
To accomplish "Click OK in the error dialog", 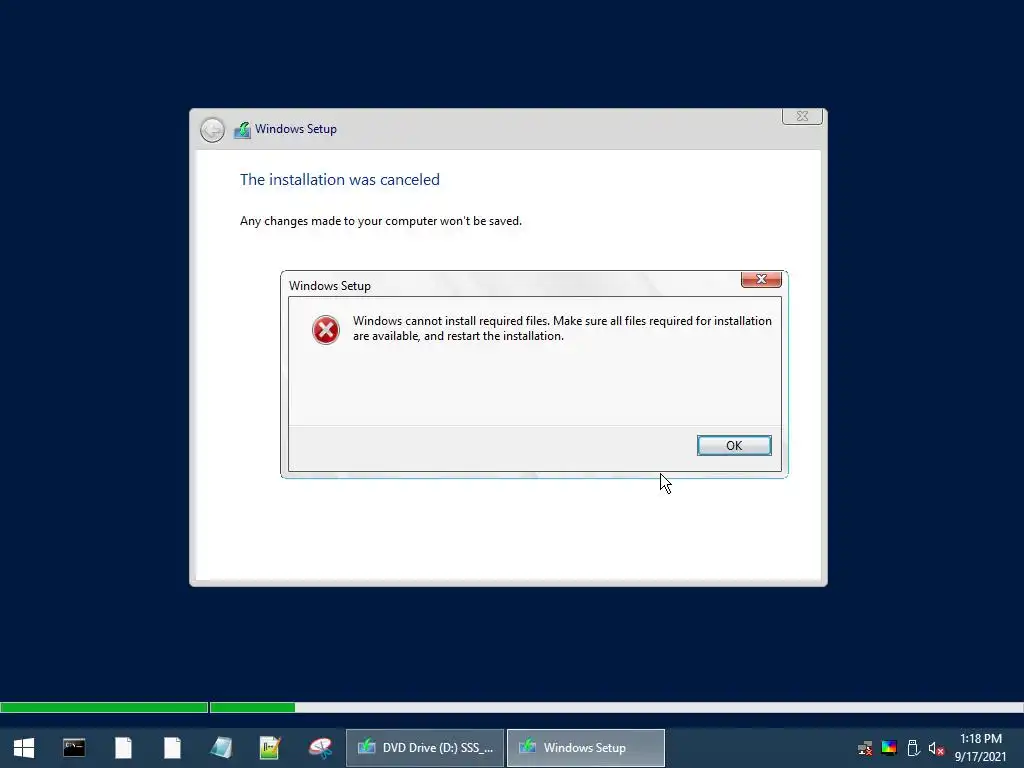I will 734,445.
